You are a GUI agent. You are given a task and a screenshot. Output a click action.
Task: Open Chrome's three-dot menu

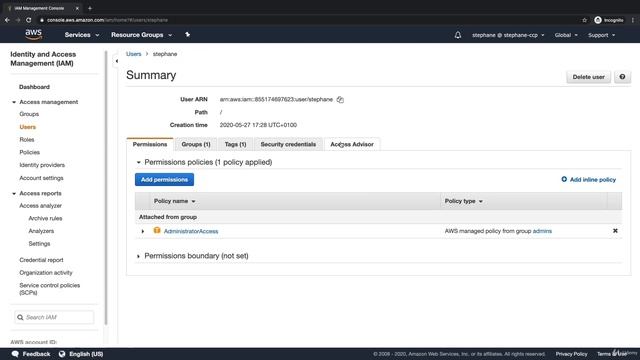pos(633,20)
